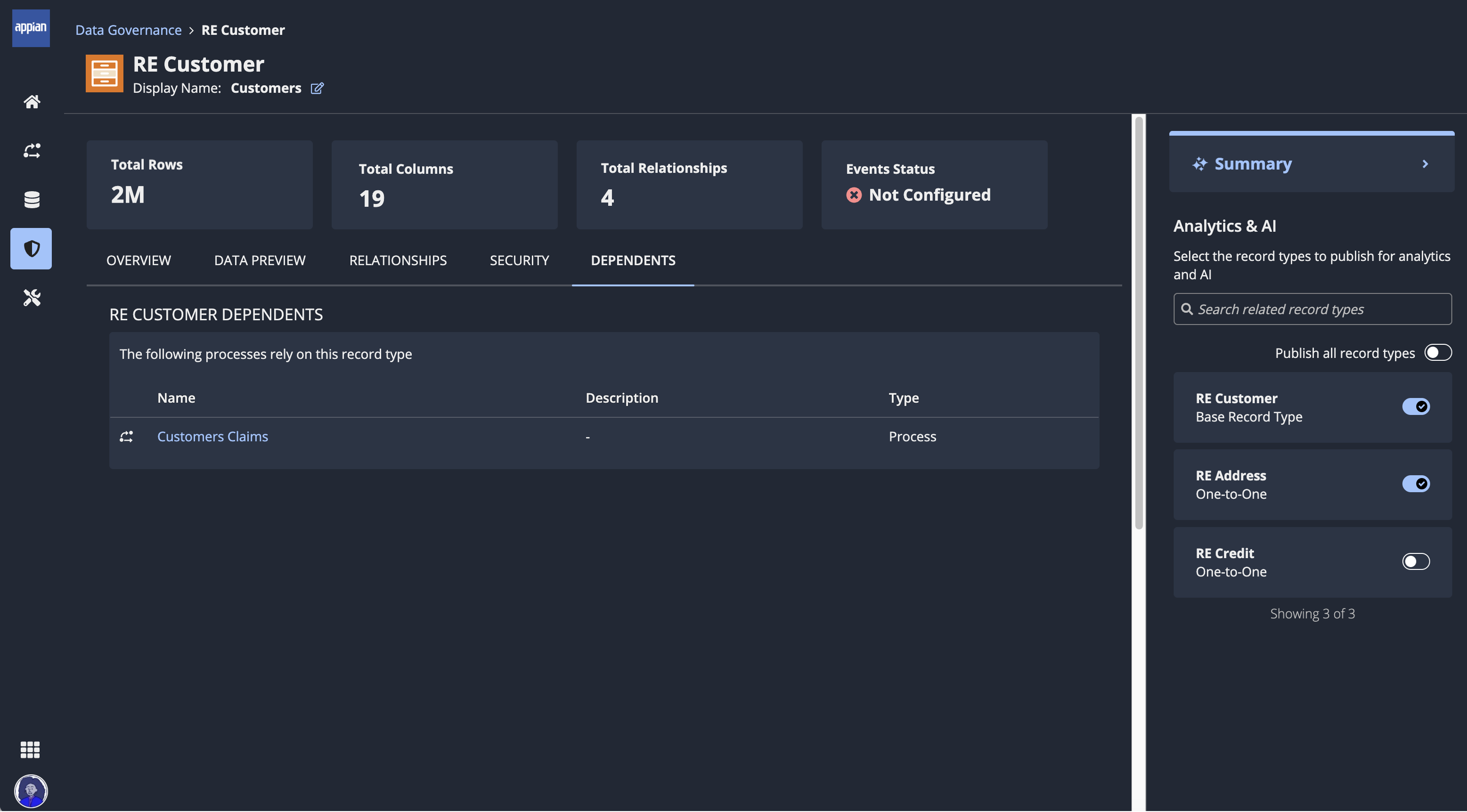Edit the display name pencil icon
This screenshot has width=1467, height=812.
317,88
